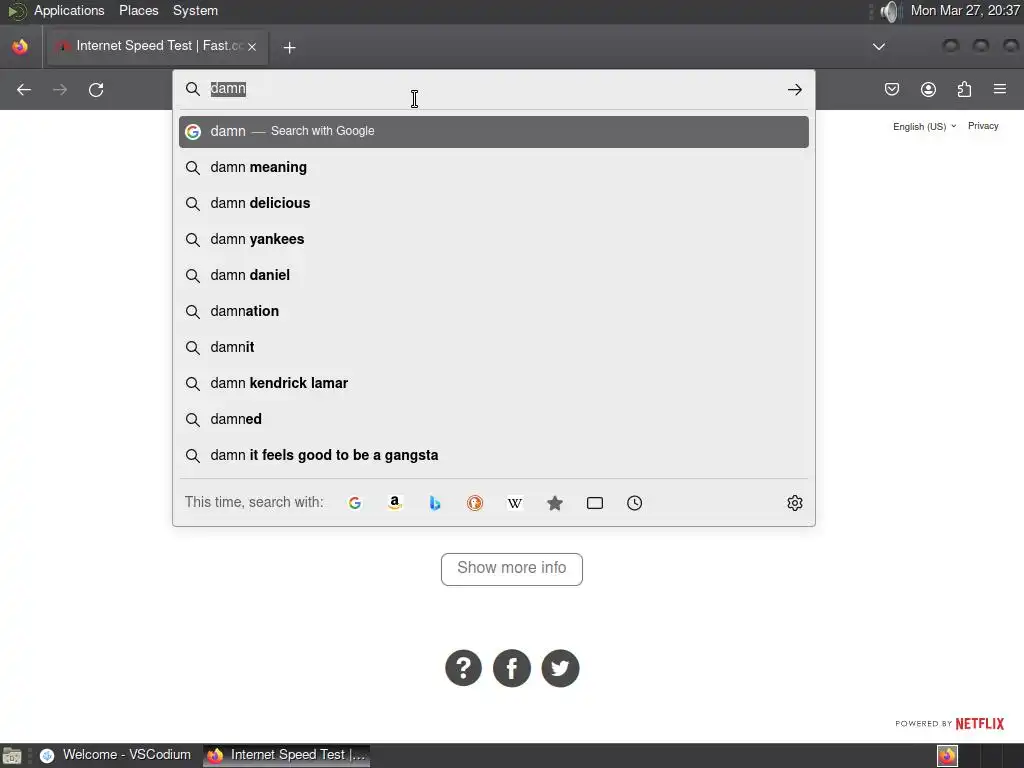
Task: Click the date and time clock
Action: [965, 10]
